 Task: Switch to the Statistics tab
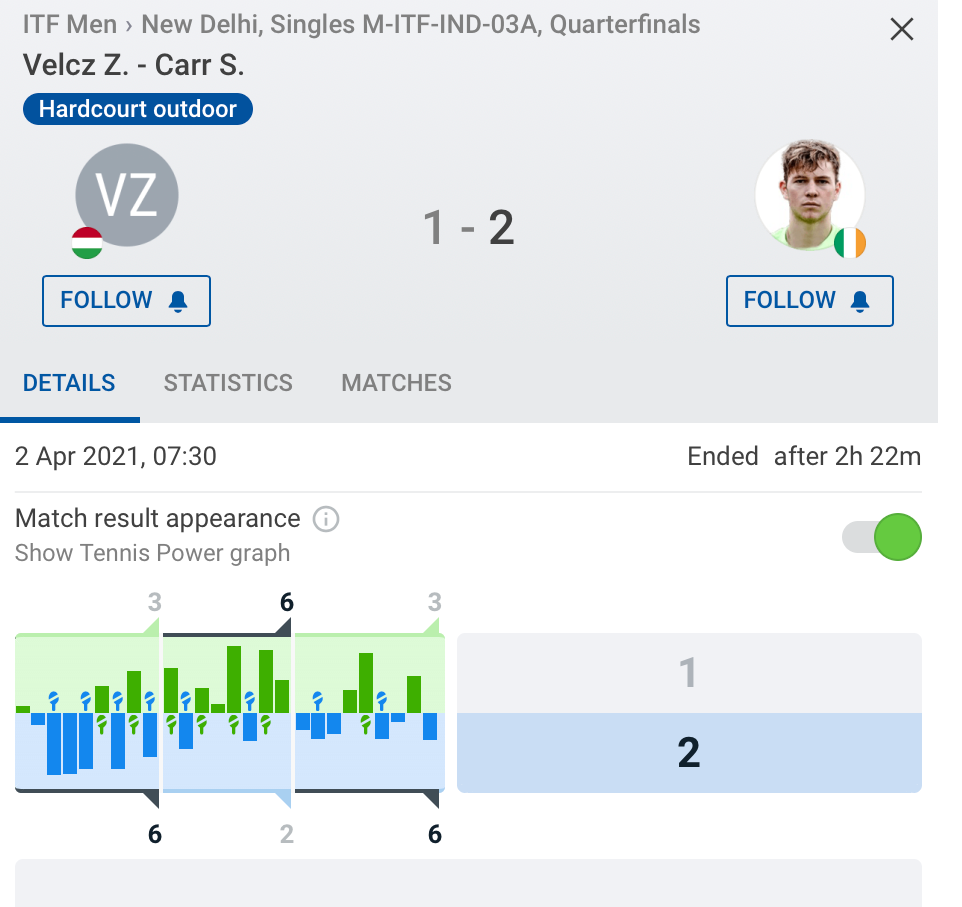(228, 383)
